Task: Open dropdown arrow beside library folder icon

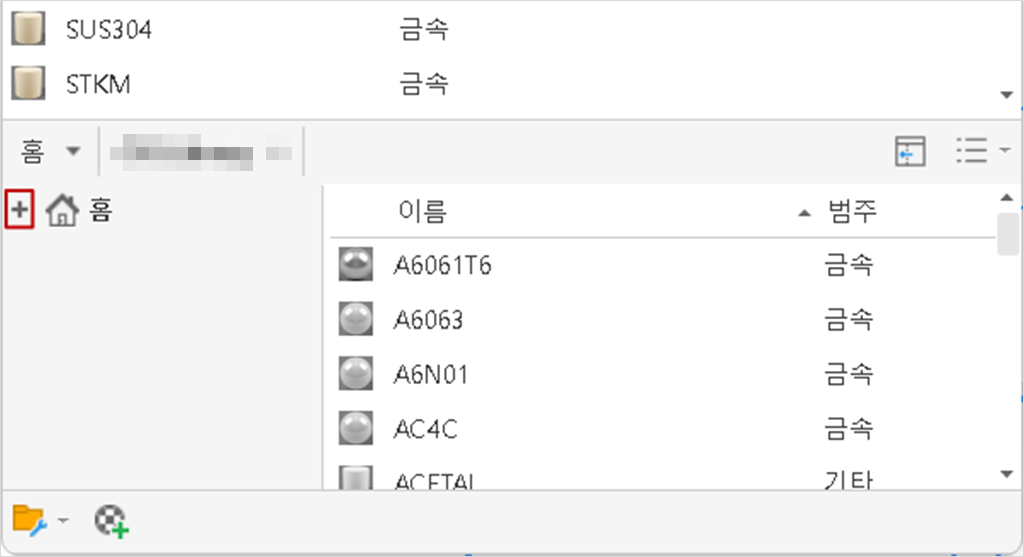Action: [63, 520]
